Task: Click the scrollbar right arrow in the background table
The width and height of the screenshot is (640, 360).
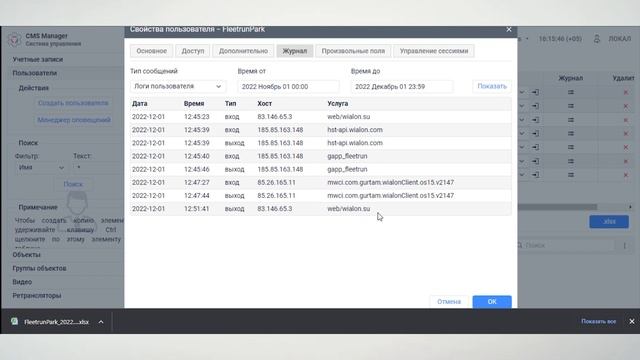Action: pyautogui.click(x=630, y=207)
